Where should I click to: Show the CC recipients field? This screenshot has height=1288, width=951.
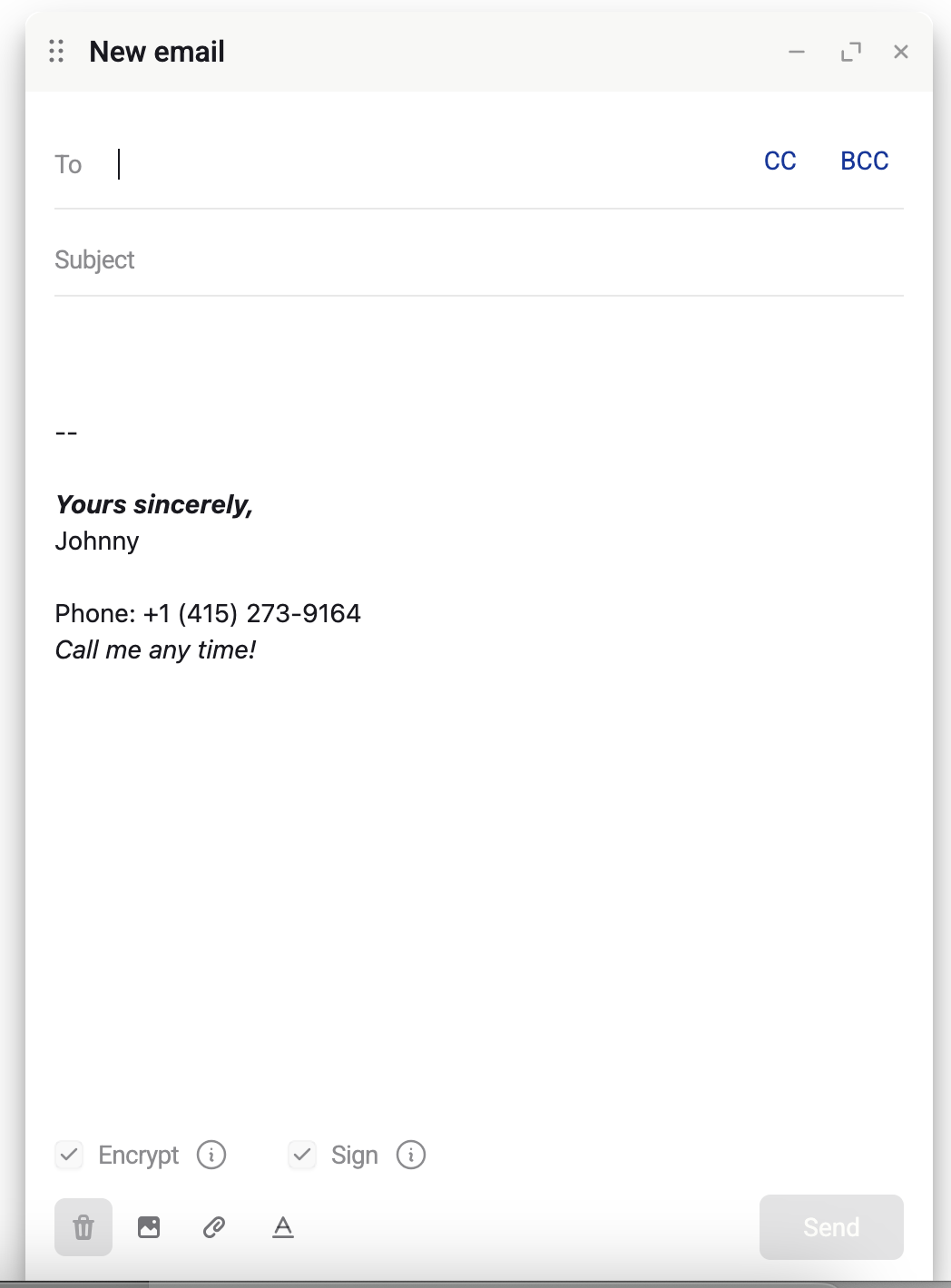point(780,161)
